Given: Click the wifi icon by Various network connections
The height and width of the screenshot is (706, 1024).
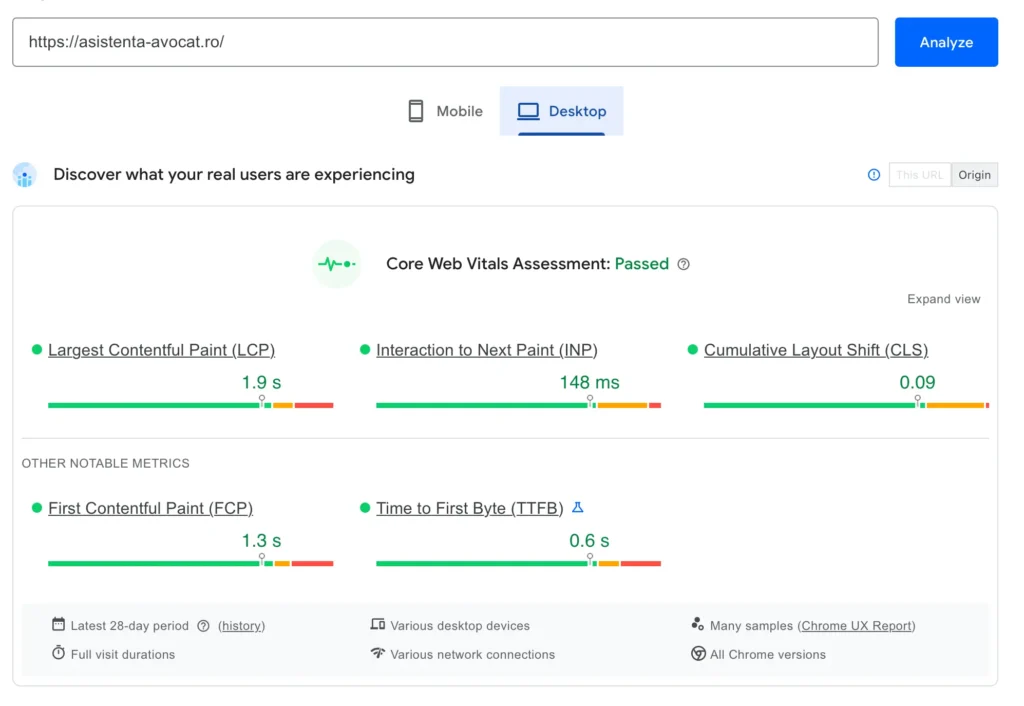Looking at the screenshot, I should click(377, 653).
